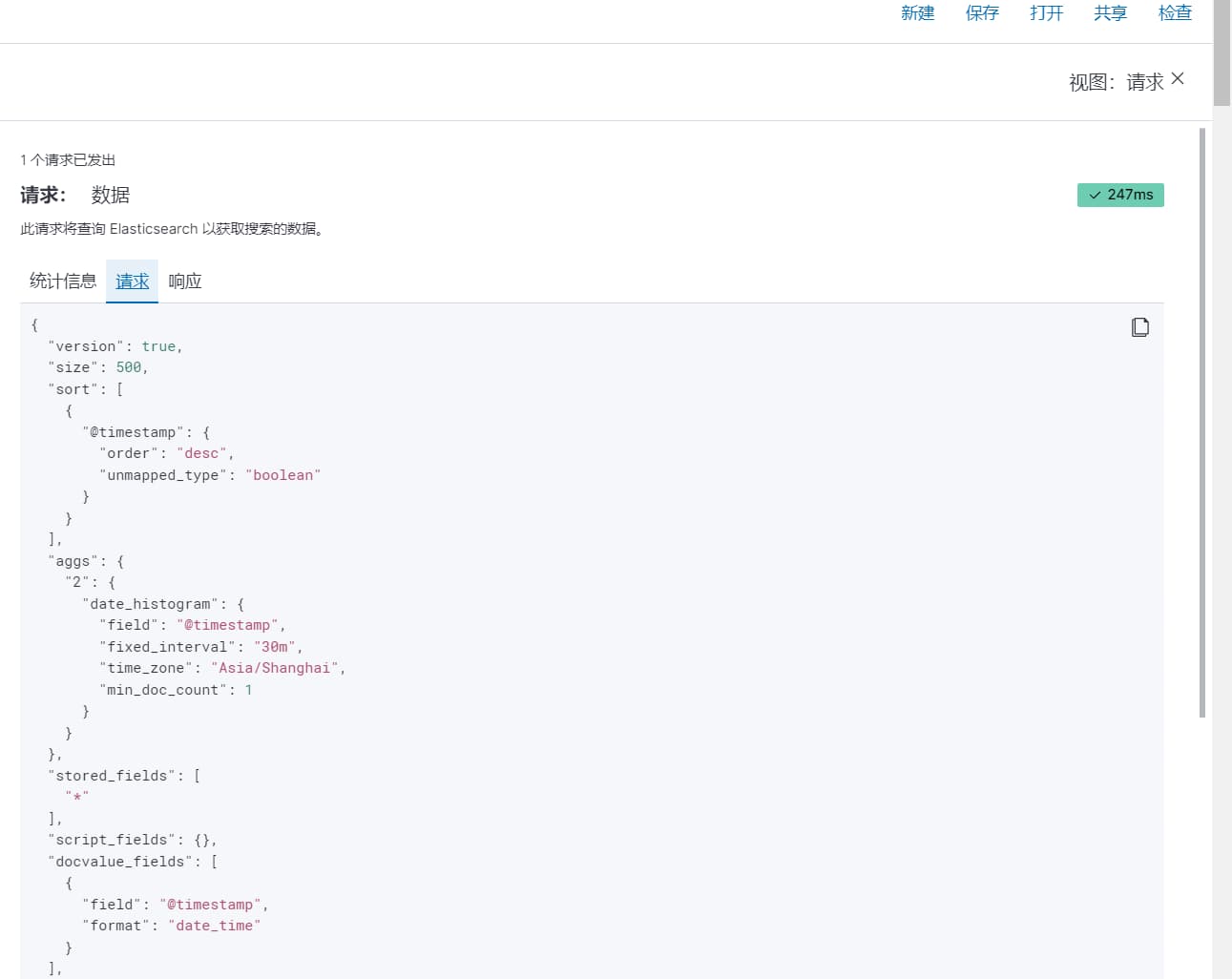
Task: Open the 视图: 请求 view selector
Action: [x=1116, y=82]
